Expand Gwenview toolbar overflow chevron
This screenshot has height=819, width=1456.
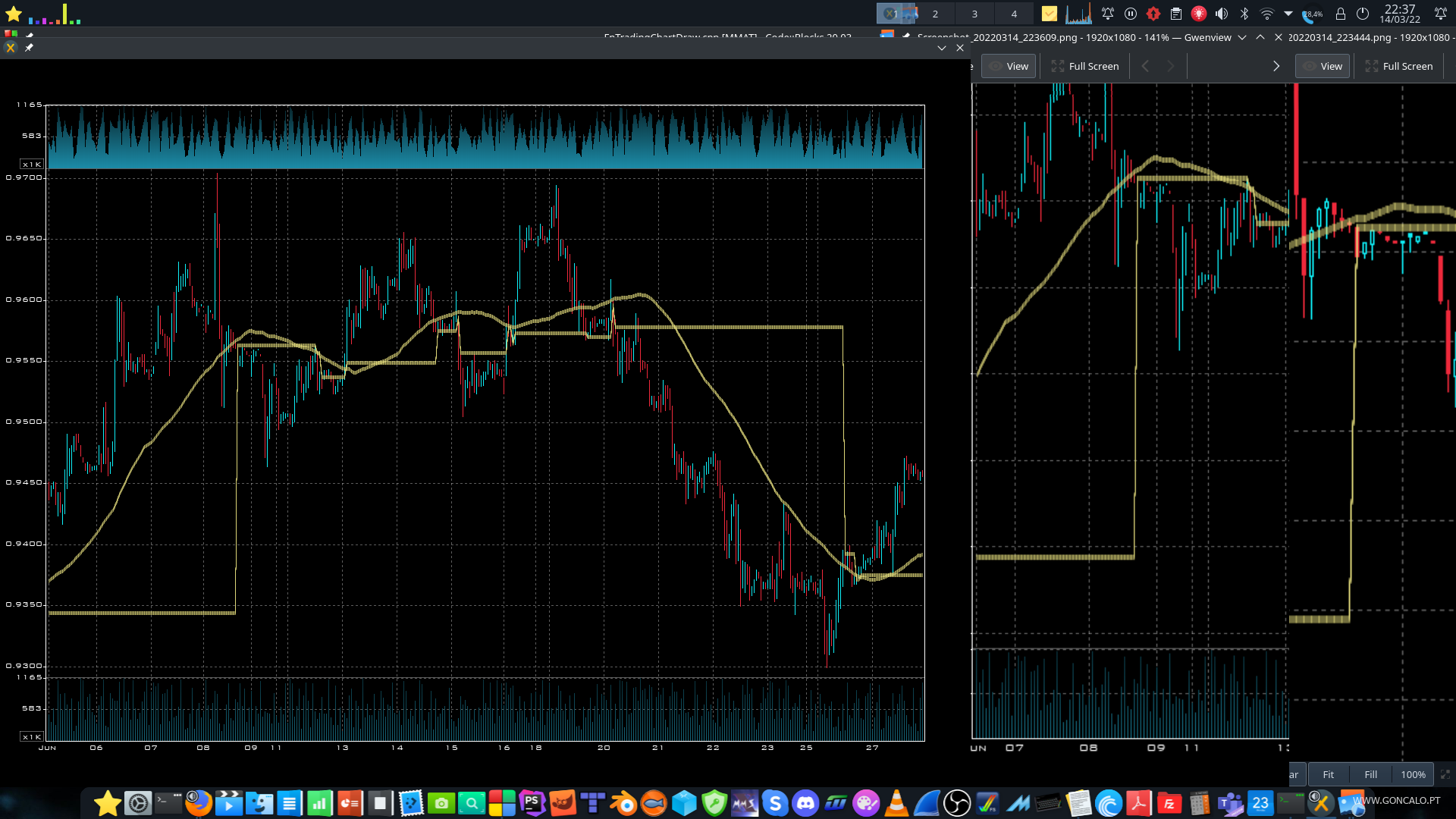pos(1276,66)
